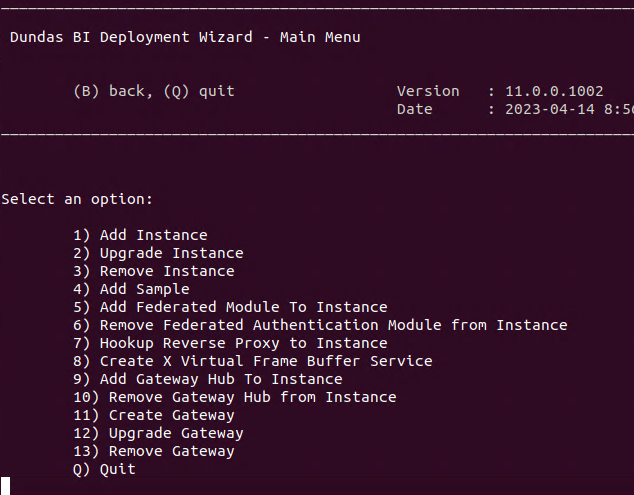Image resolution: width=634 pixels, height=495 pixels.
Task: Select the 'Add Sample' entry
Action: click(131, 289)
